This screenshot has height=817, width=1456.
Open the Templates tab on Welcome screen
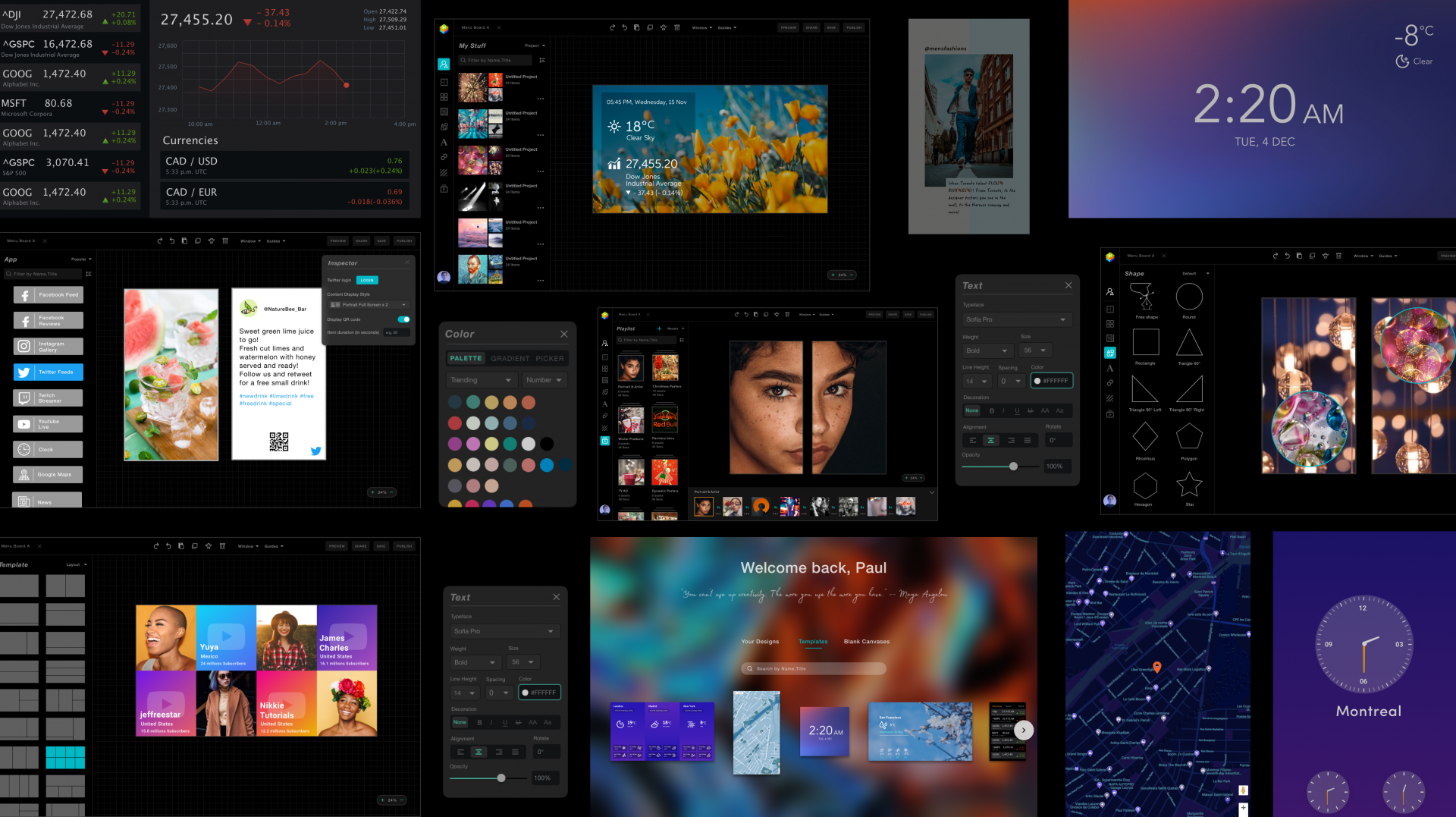813,642
